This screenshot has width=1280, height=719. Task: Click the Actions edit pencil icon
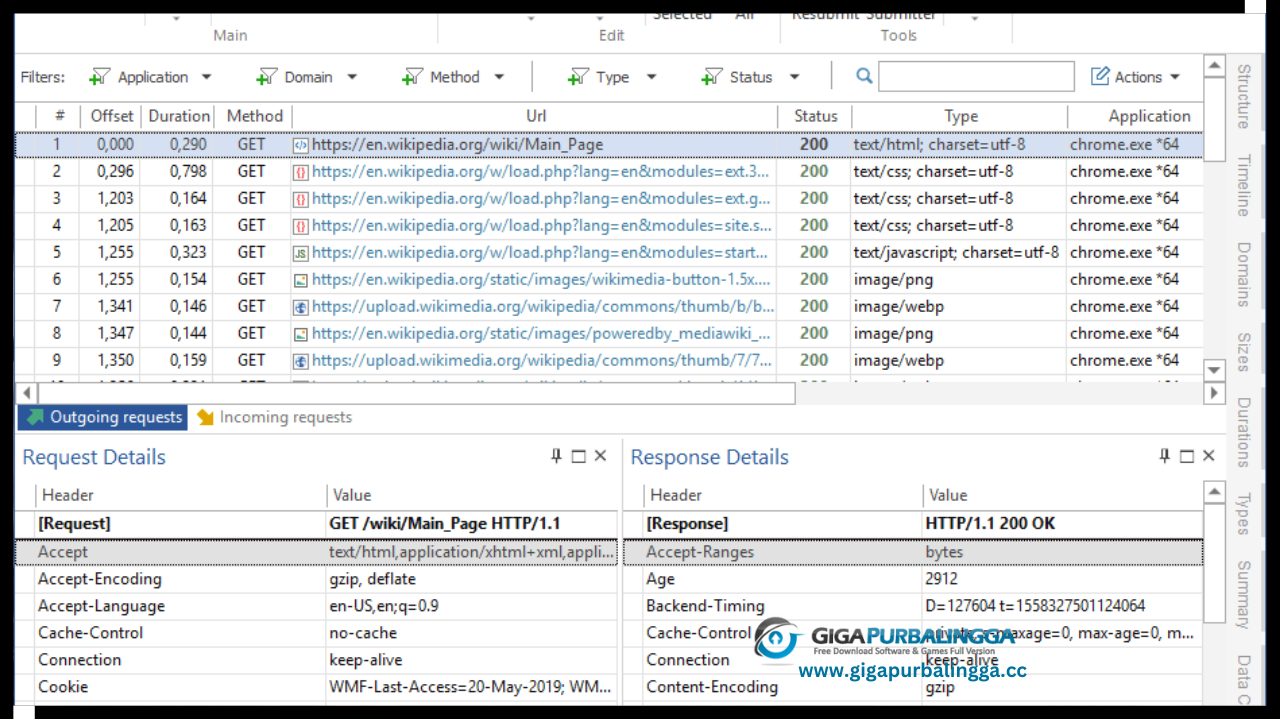pos(1100,77)
